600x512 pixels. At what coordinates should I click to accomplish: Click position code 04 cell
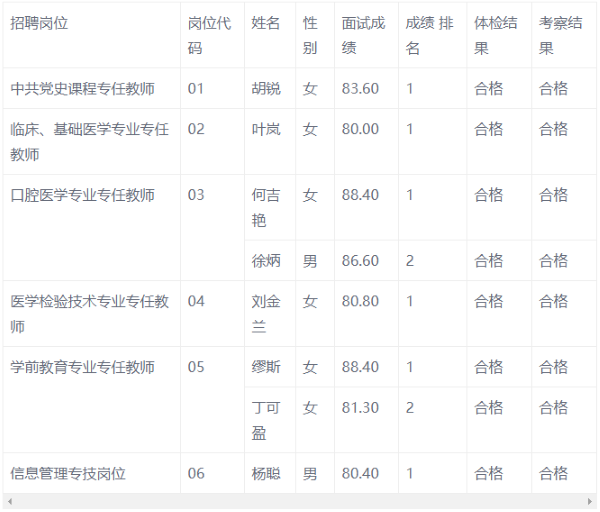(x=196, y=301)
